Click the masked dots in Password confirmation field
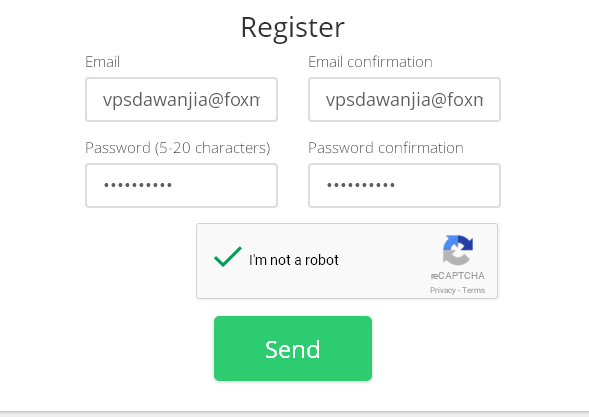 [361, 185]
